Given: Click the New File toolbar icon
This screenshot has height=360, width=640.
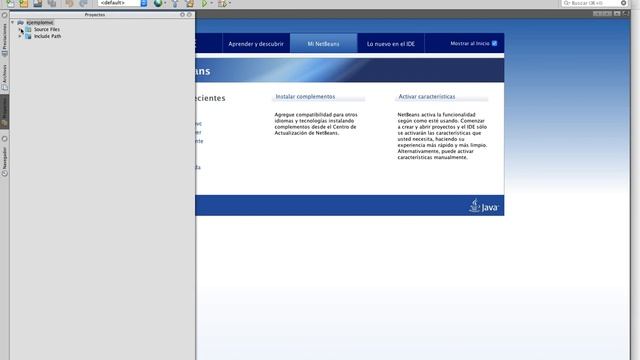Looking at the screenshot, I should 10,3.
